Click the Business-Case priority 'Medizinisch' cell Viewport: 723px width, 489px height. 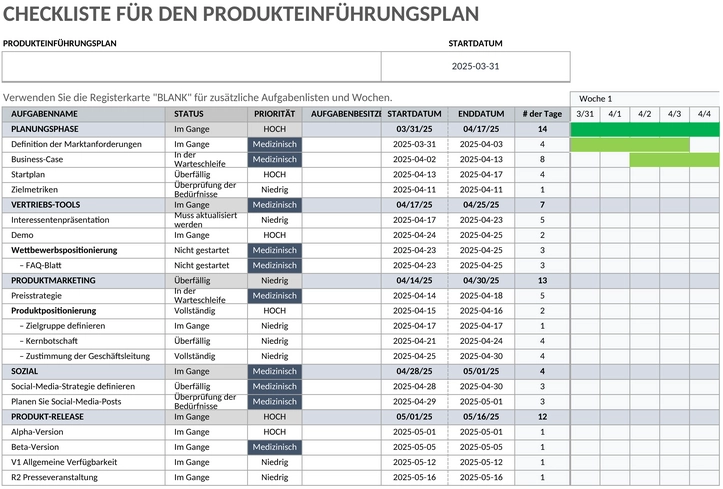[274, 159]
